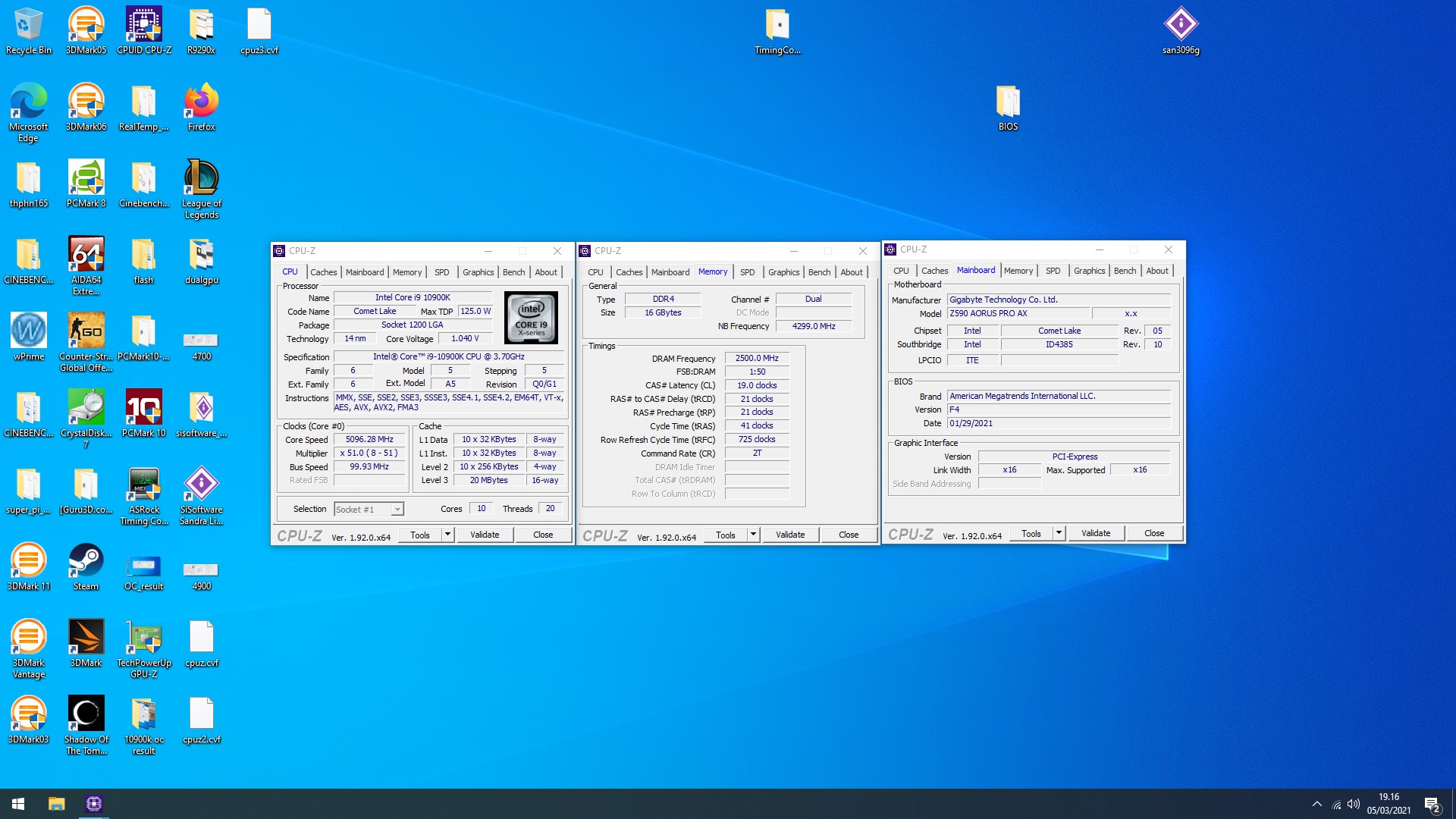Click Validate in the Mainboard window
The image size is (1456, 819).
(x=1096, y=533)
